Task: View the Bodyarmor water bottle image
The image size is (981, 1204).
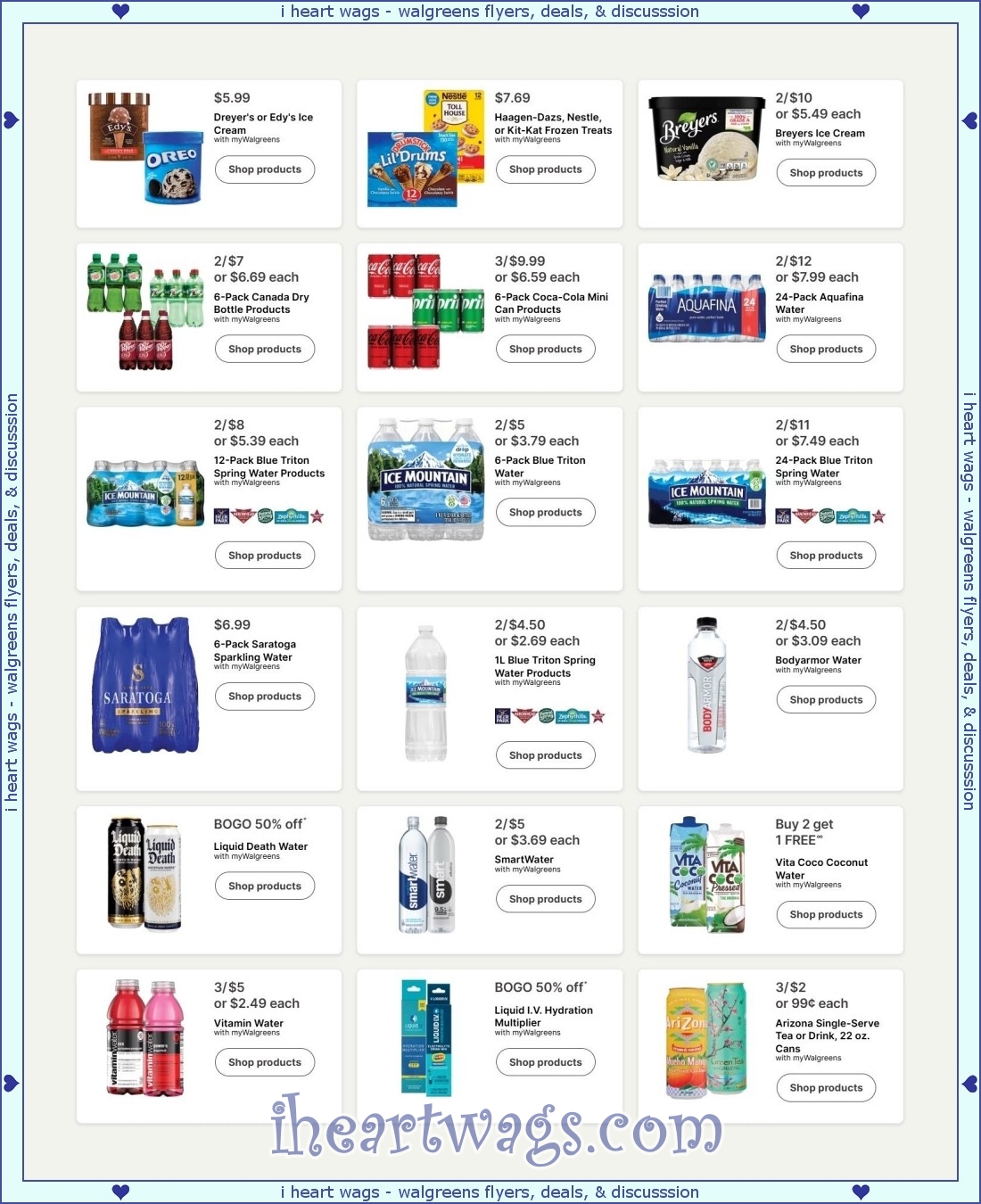Action: click(x=706, y=685)
